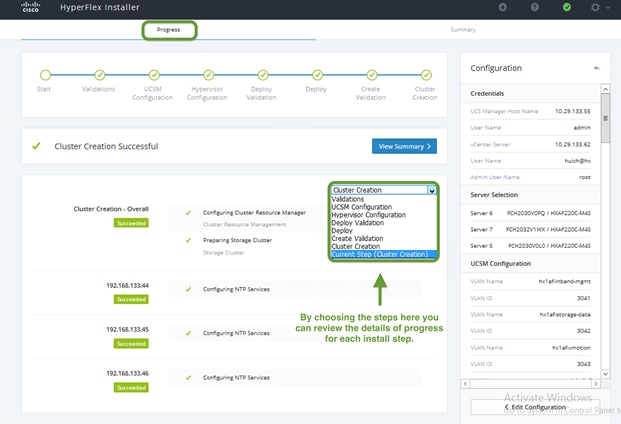Click VLAN ID value 3041

click(584, 298)
